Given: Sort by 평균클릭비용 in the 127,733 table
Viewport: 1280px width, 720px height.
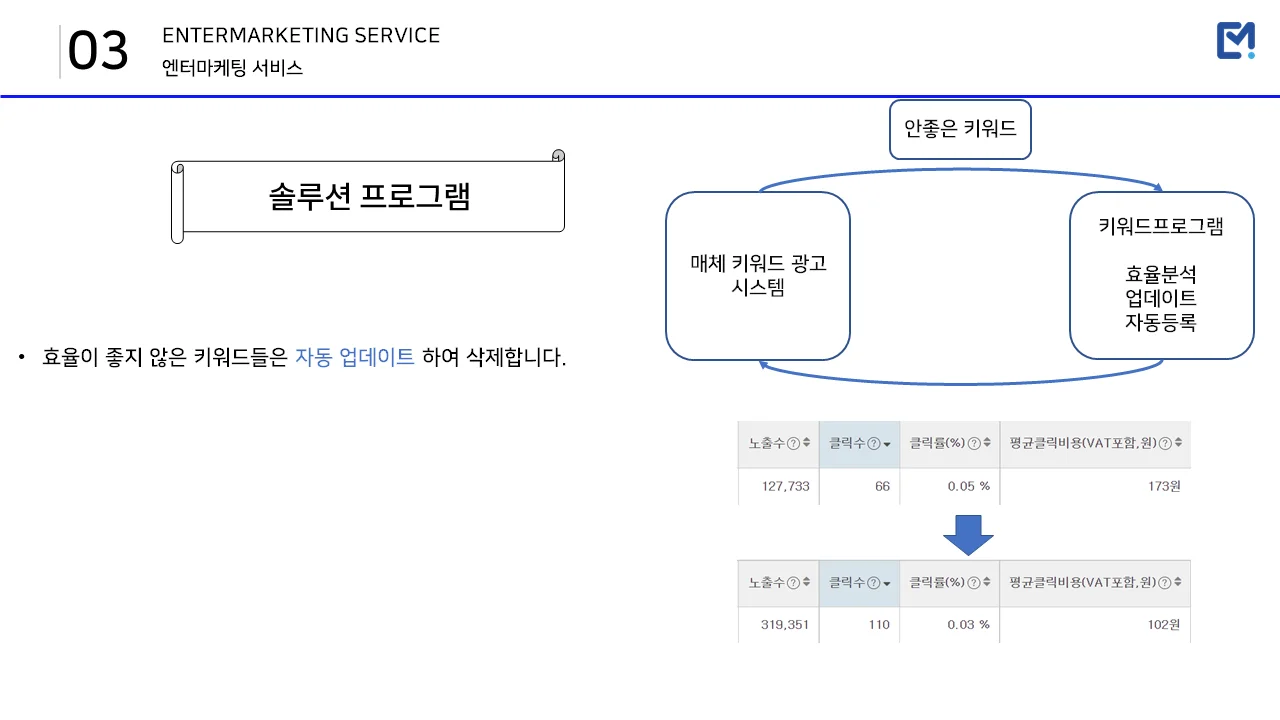Looking at the screenshot, I should pyautogui.click(x=1178, y=443).
